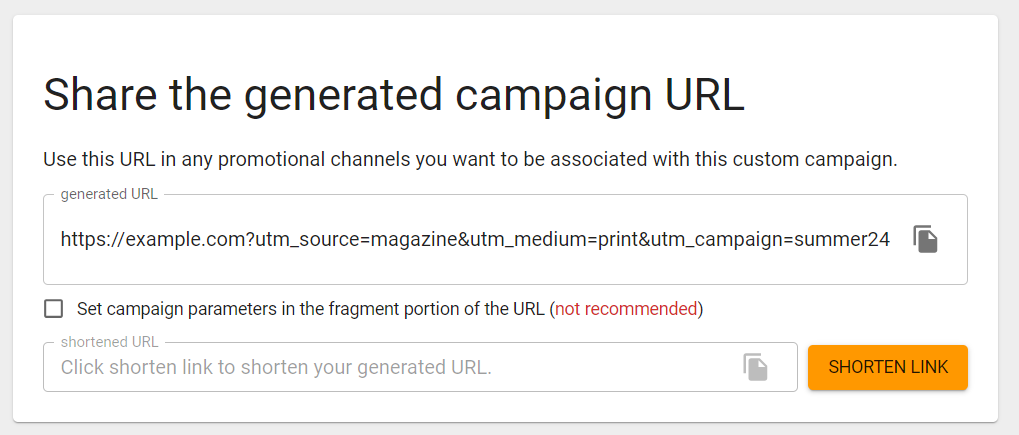The image size is (1019, 435).
Task: Place cursor at utm_campaign=summer24 in the URL
Action: [769, 240]
